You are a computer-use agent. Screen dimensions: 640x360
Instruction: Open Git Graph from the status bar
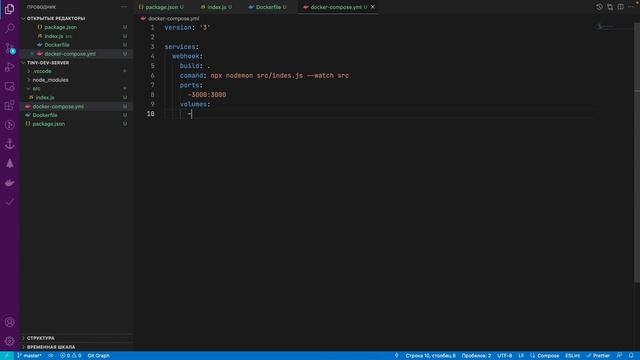coord(98,356)
